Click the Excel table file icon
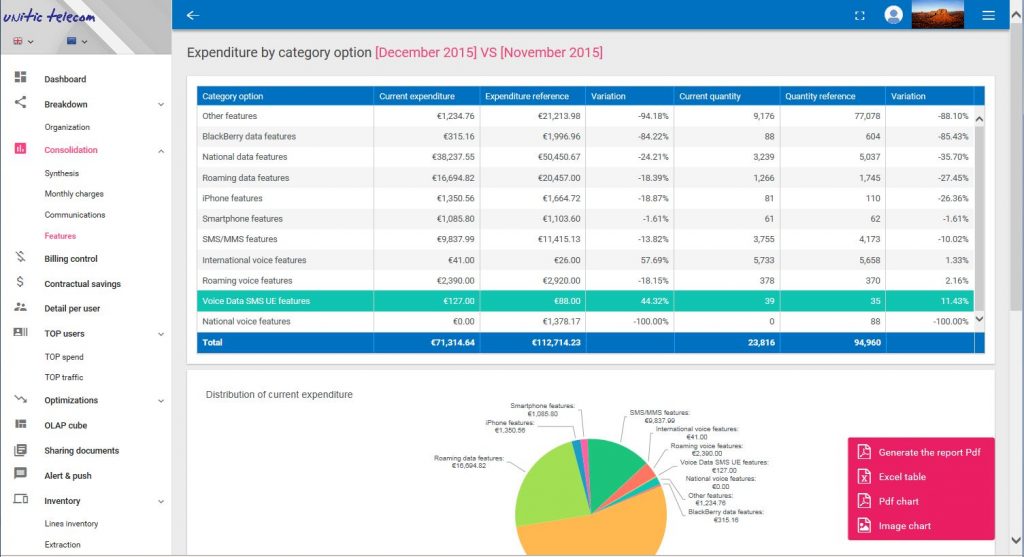The height and width of the screenshot is (557, 1024). [x=864, y=476]
